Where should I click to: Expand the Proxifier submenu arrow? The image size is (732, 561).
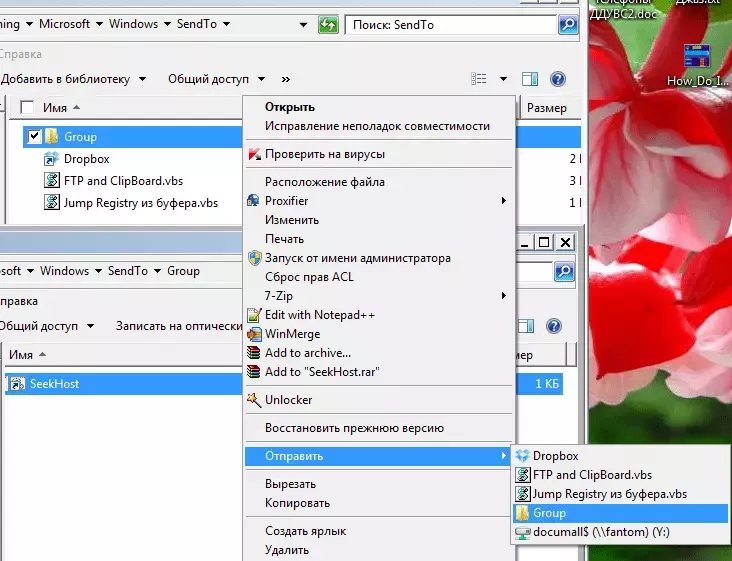point(504,201)
